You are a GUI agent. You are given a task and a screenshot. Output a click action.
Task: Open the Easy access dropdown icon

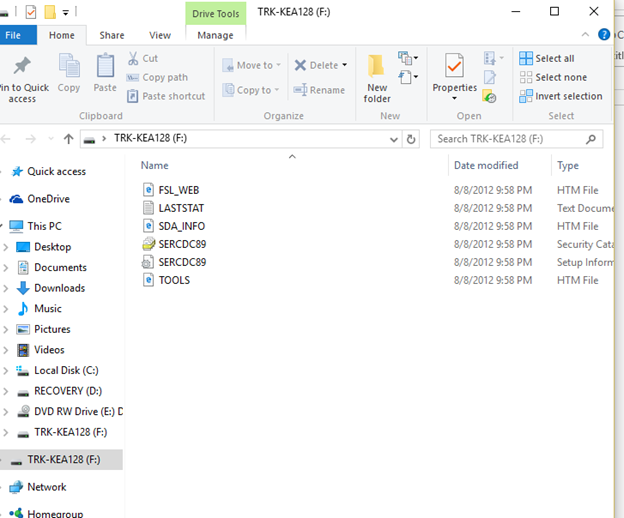[408, 76]
